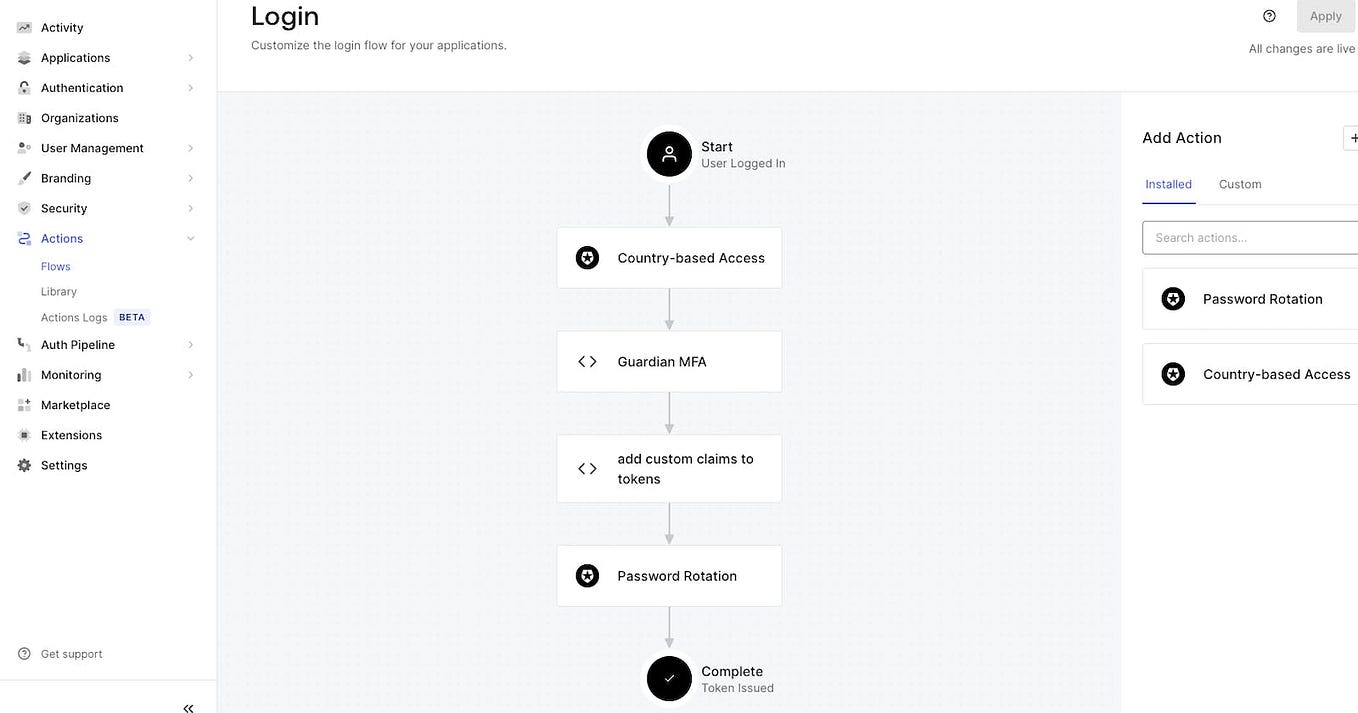Click the Start node user icon
1358x713 pixels.
pos(667,152)
